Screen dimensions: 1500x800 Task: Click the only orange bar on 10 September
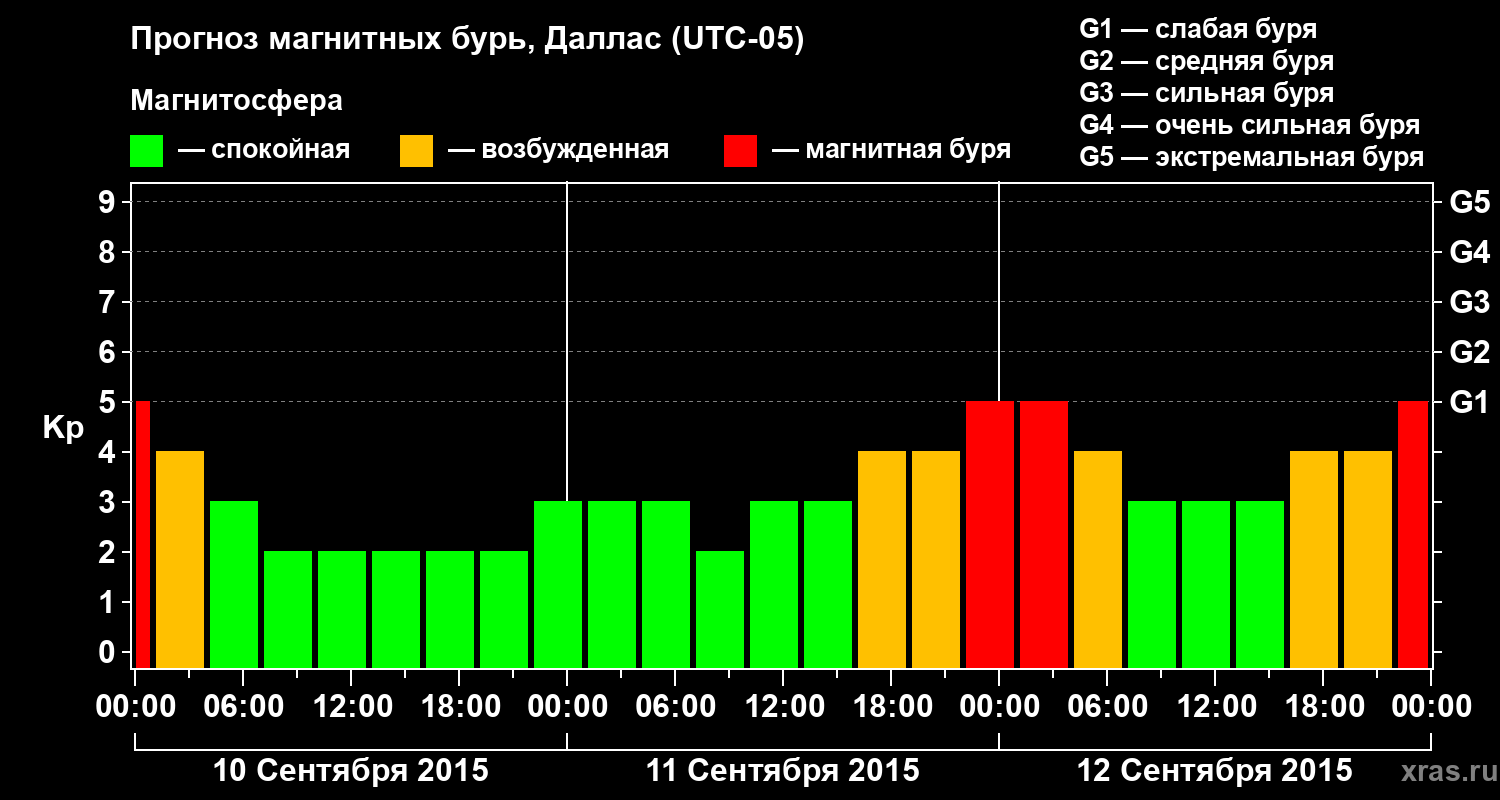tap(180, 559)
